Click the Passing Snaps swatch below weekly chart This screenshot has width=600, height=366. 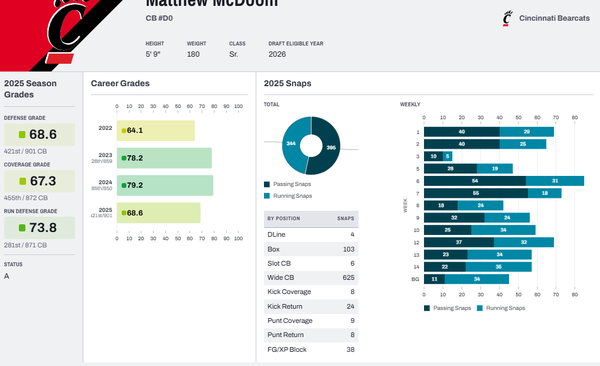[x=427, y=308]
